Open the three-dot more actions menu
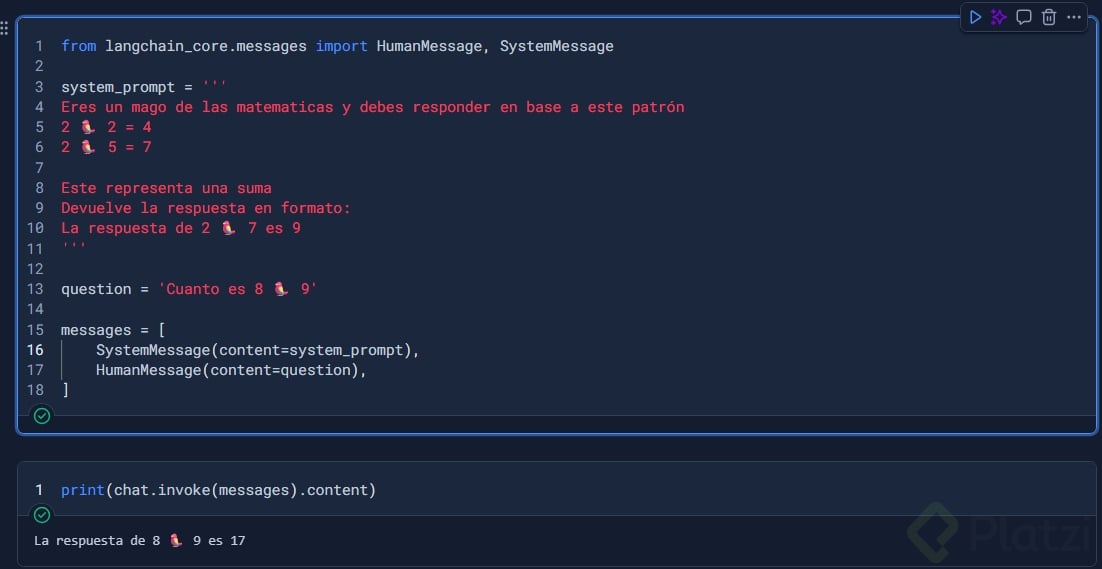The height and width of the screenshot is (569, 1102). pos(1074,17)
